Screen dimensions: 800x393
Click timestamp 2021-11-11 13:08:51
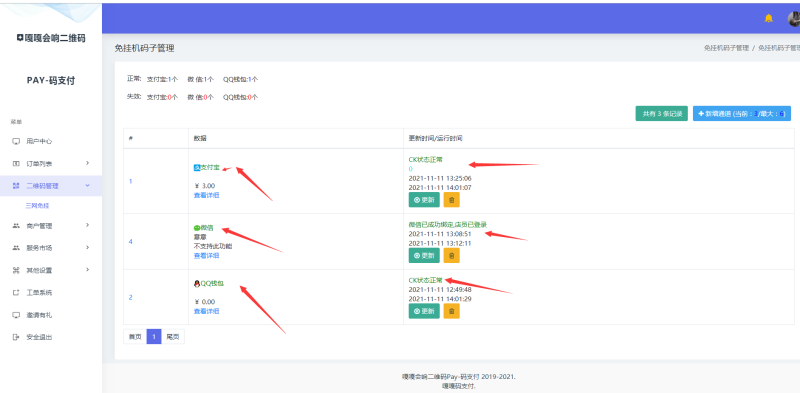[x=440, y=234]
